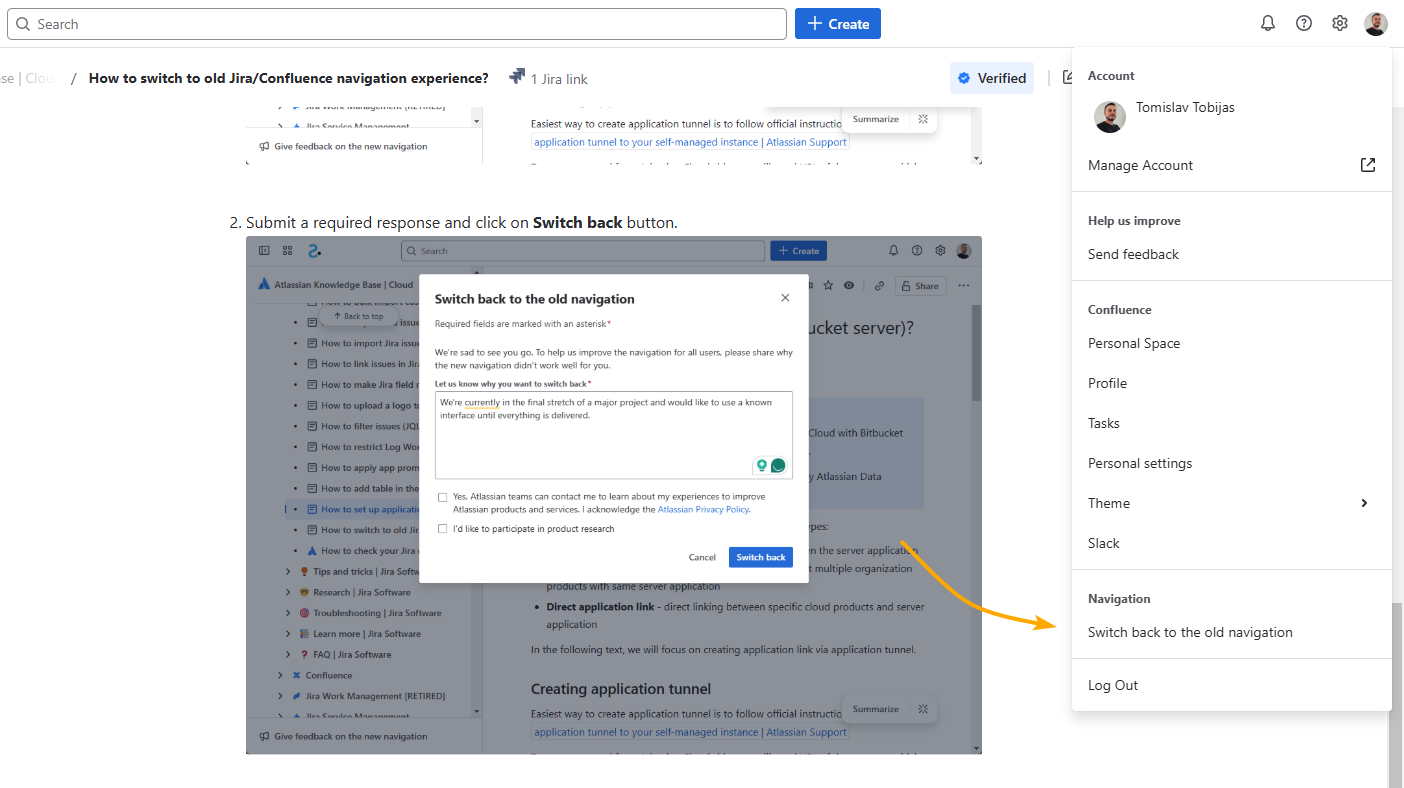Click the Jira link icon beside the page title
Image resolution: width=1404 pixels, height=788 pixels.
coord(517,76)
